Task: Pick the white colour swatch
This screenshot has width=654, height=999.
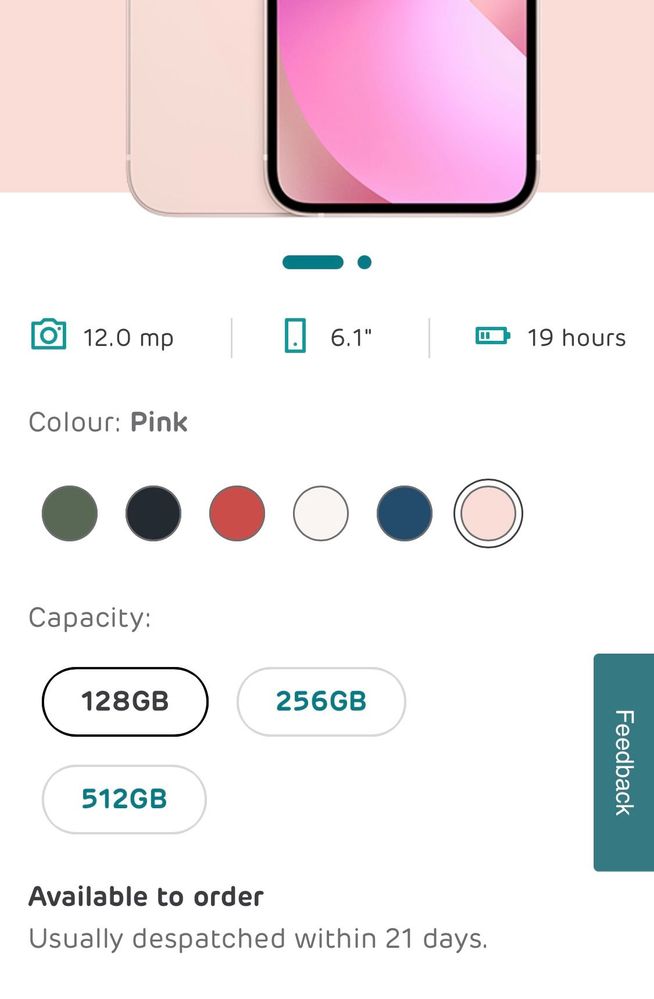Action: (321, 514)
